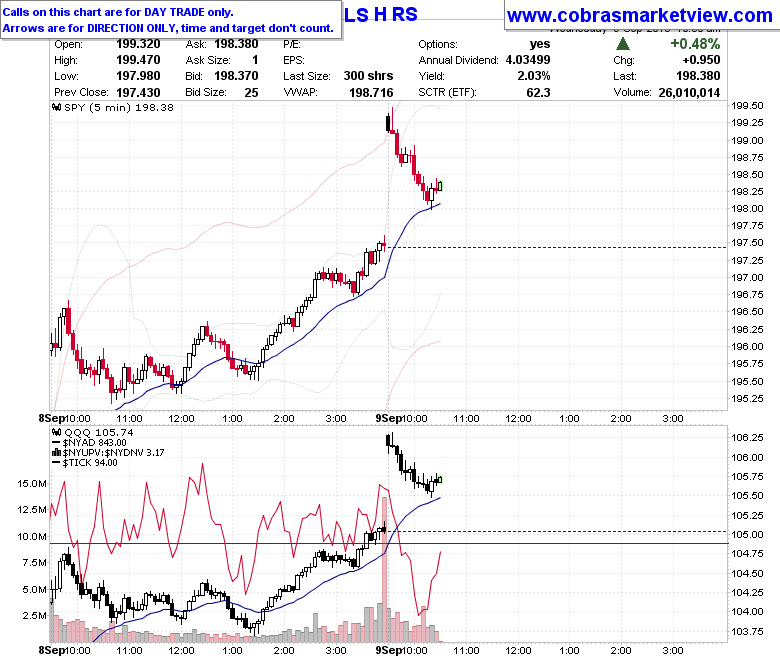Click the 105.00 price label on QQQ axis
Image resolution: width=780 pixels, height=659 pixels.
[x=747, y=535]
